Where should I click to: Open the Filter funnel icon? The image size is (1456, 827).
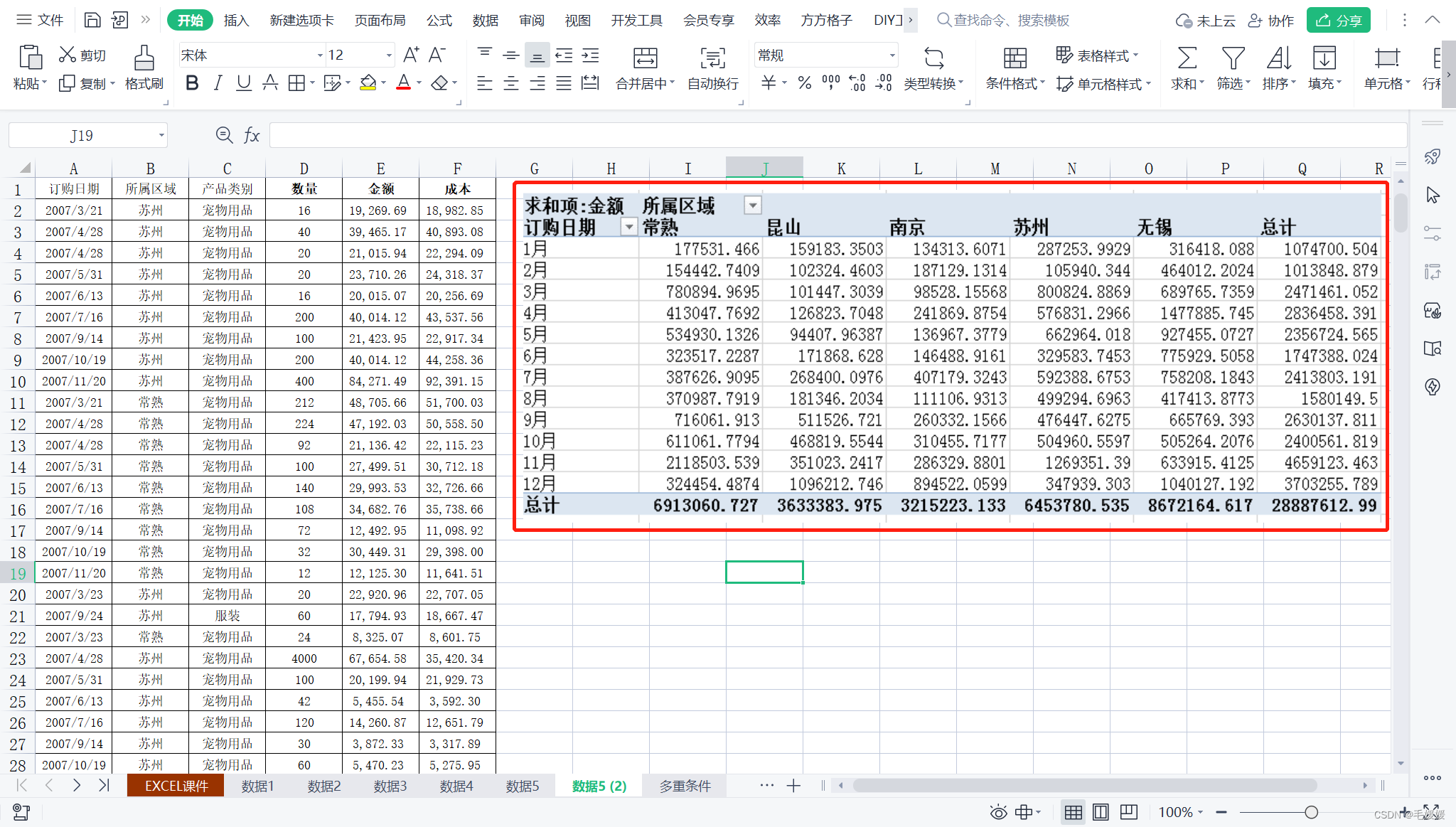1233,58
